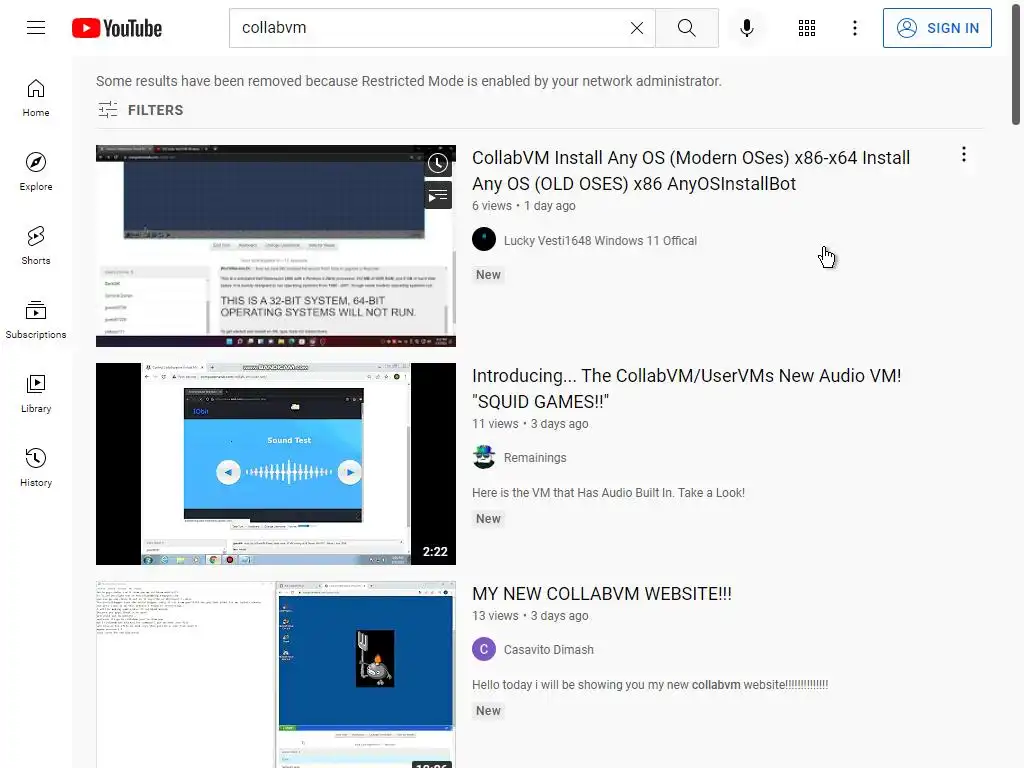Click New badge under Remainings video

(x=488, y=519)
